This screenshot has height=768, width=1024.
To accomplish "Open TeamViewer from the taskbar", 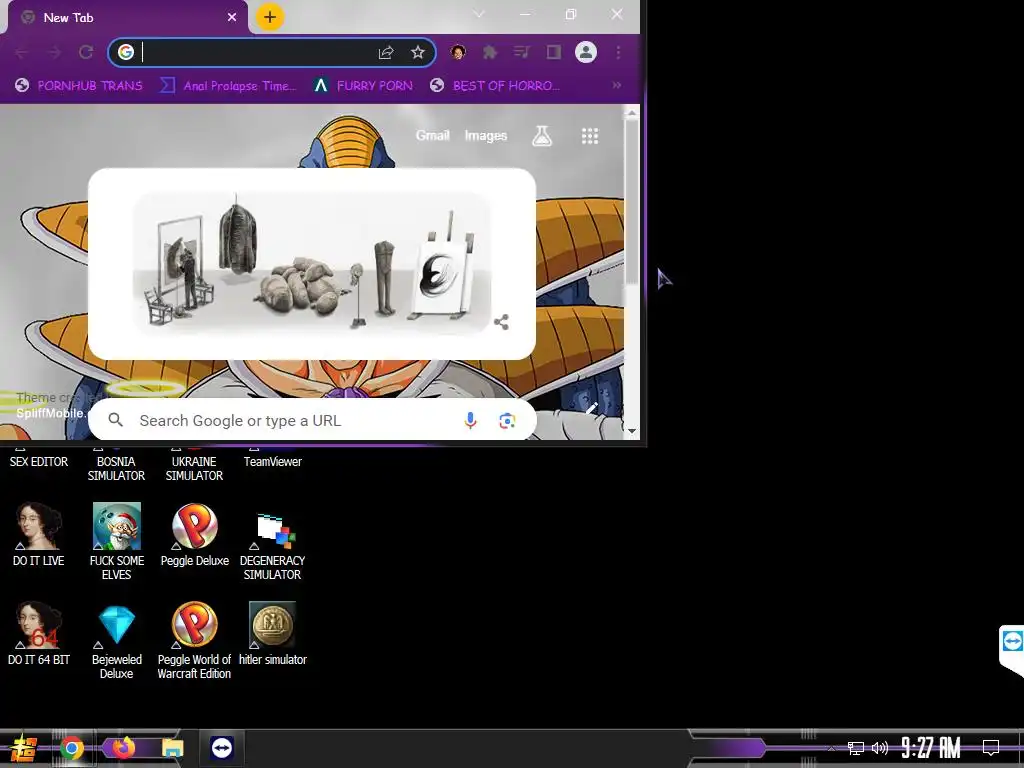I will coord(222,748).
